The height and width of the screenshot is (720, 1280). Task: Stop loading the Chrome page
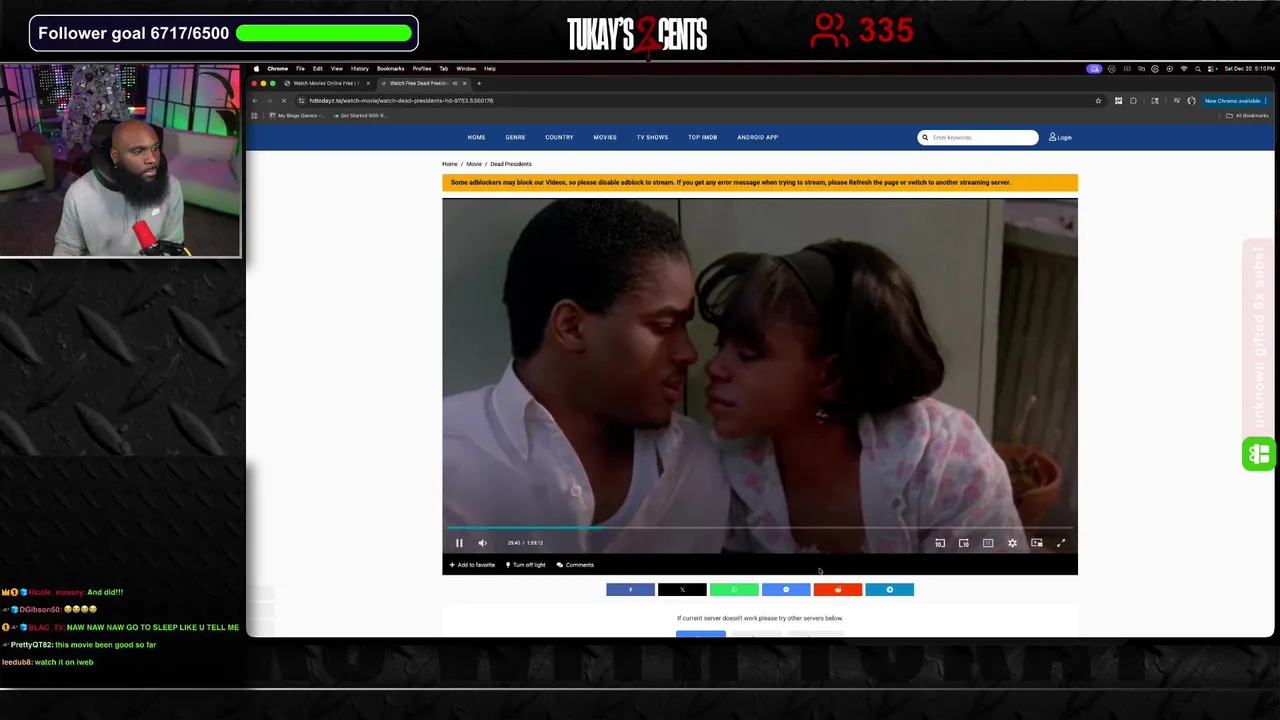tap(284, 100)
